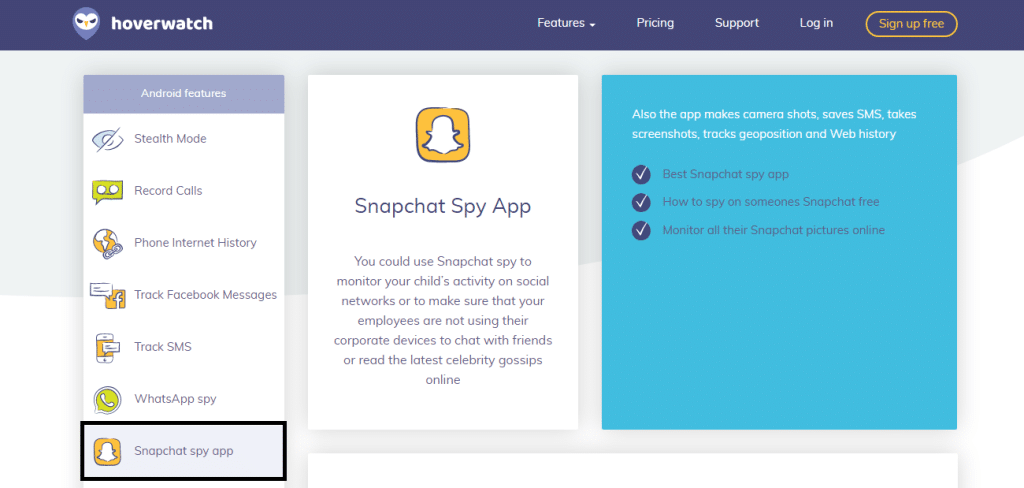Open the Record Calls feature link

(x=168, y=191)
